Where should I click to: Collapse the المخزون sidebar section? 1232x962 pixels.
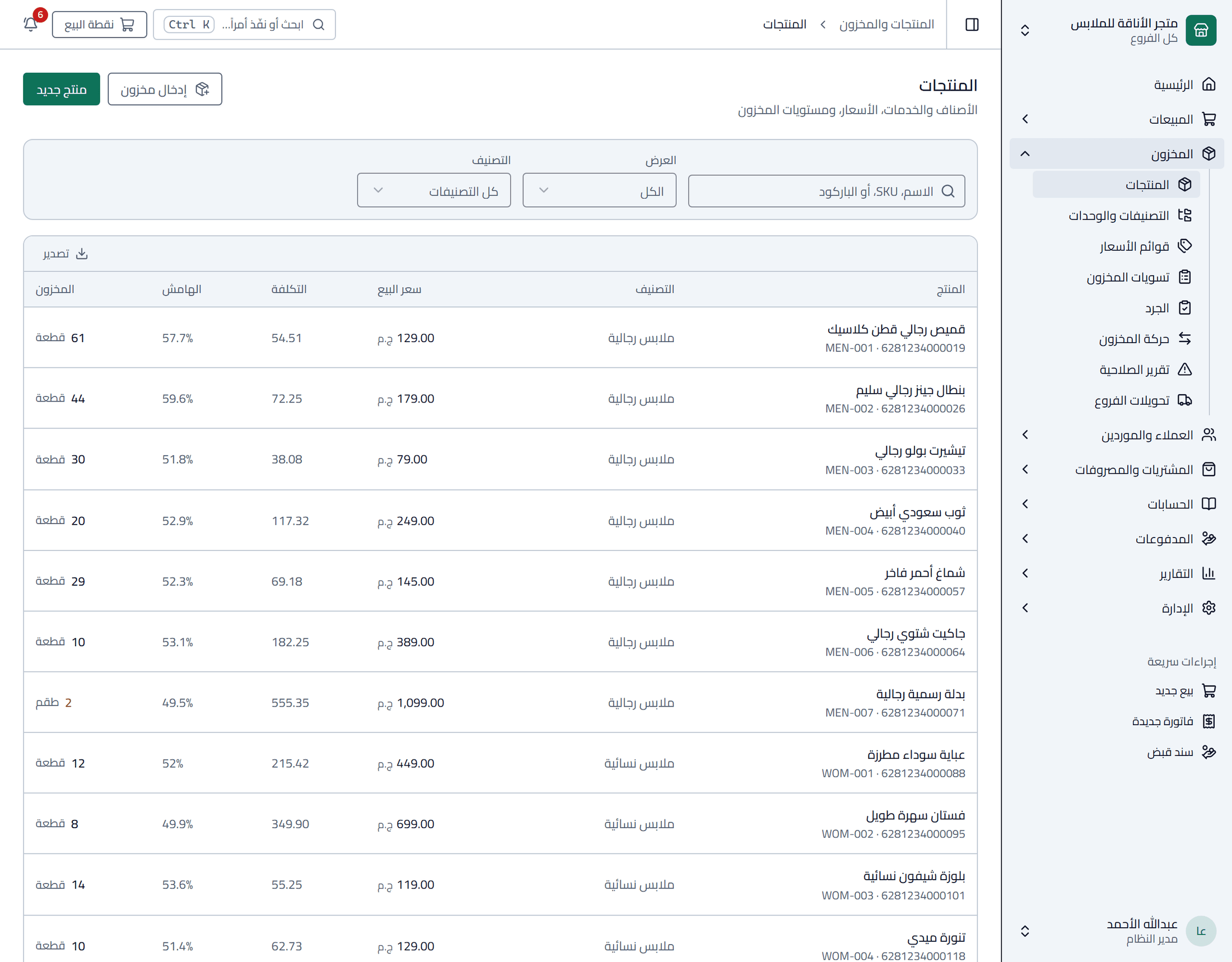coord(1116,153)
